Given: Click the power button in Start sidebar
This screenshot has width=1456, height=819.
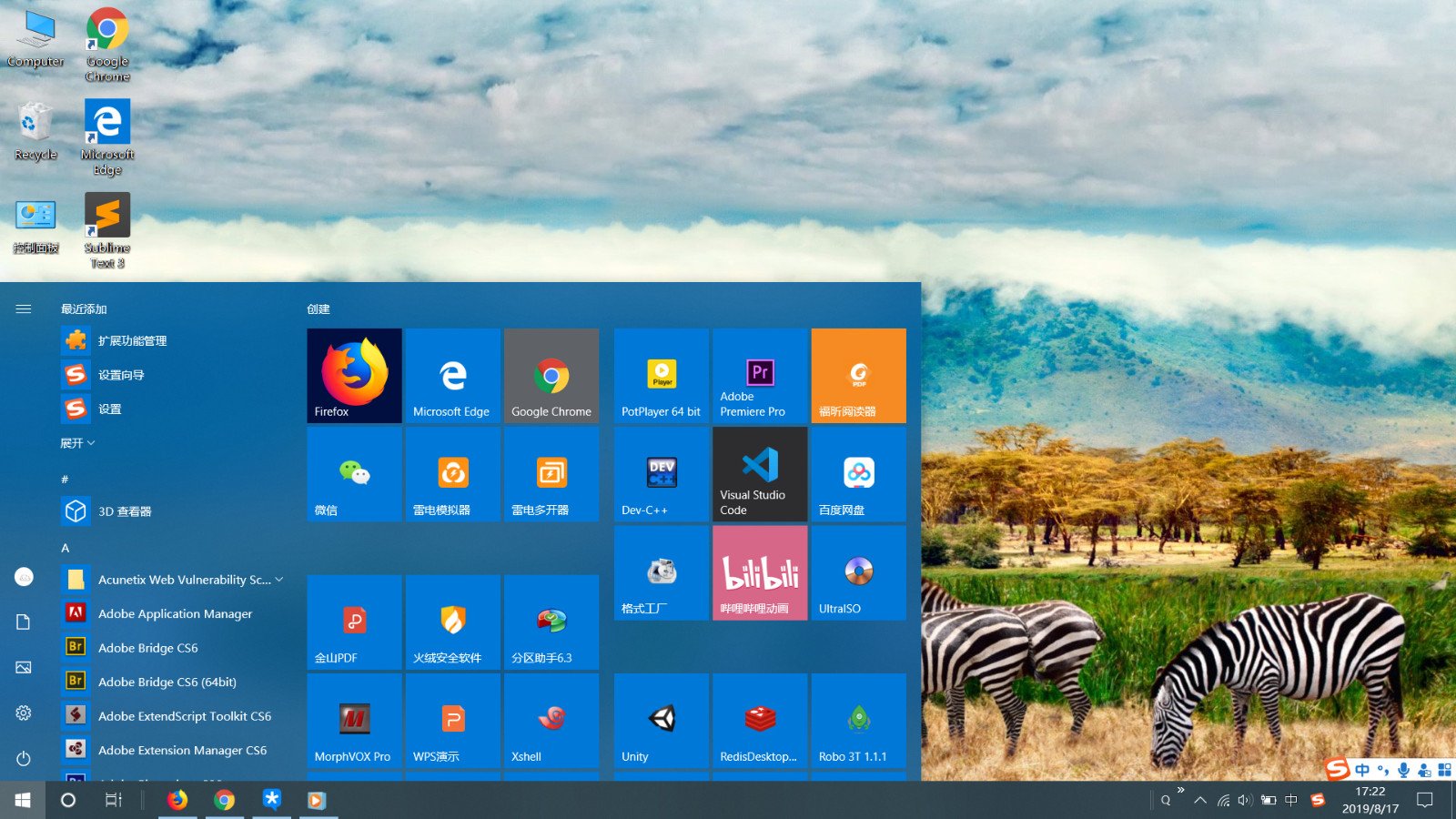Looking at the screenshot, I should [x=23, y=760].
